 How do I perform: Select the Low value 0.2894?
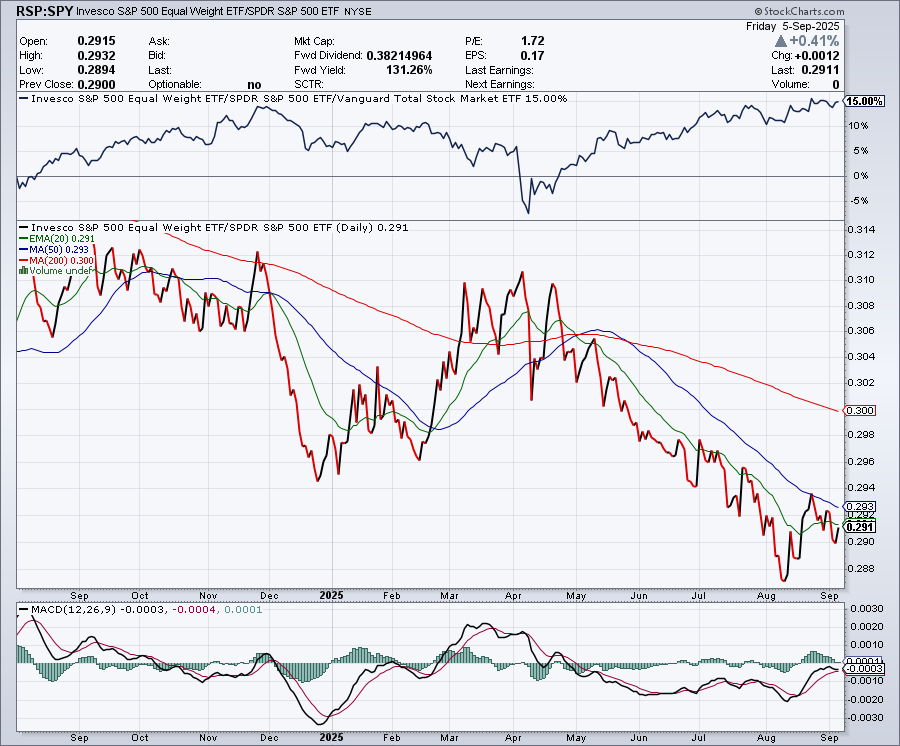coord(96,70)
